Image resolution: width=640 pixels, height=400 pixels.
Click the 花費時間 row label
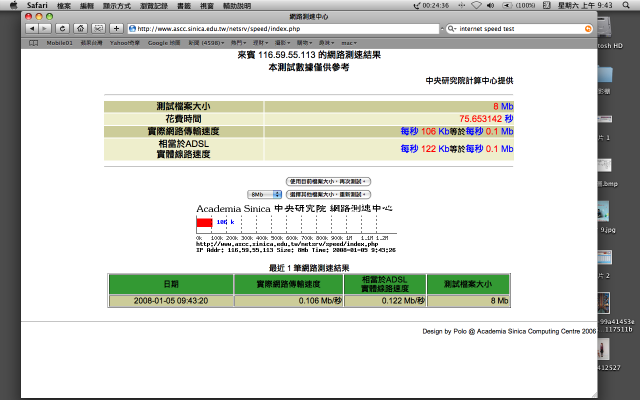183,119
